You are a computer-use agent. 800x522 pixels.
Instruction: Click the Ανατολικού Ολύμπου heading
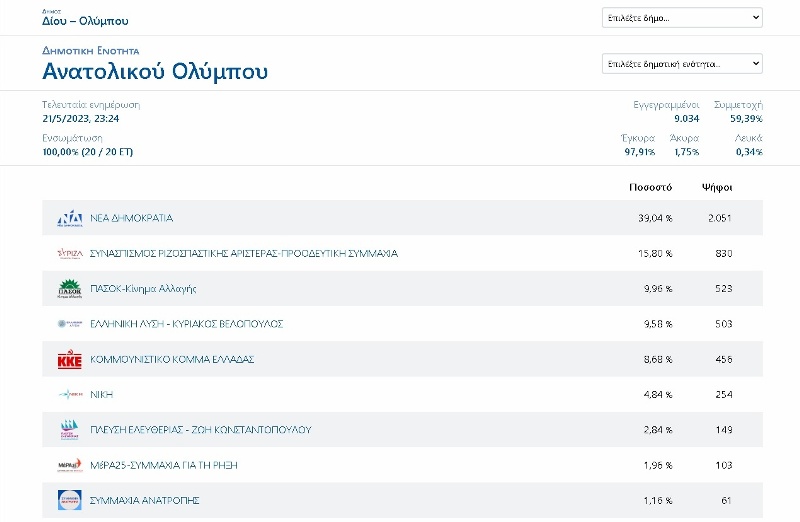[155, 71]
